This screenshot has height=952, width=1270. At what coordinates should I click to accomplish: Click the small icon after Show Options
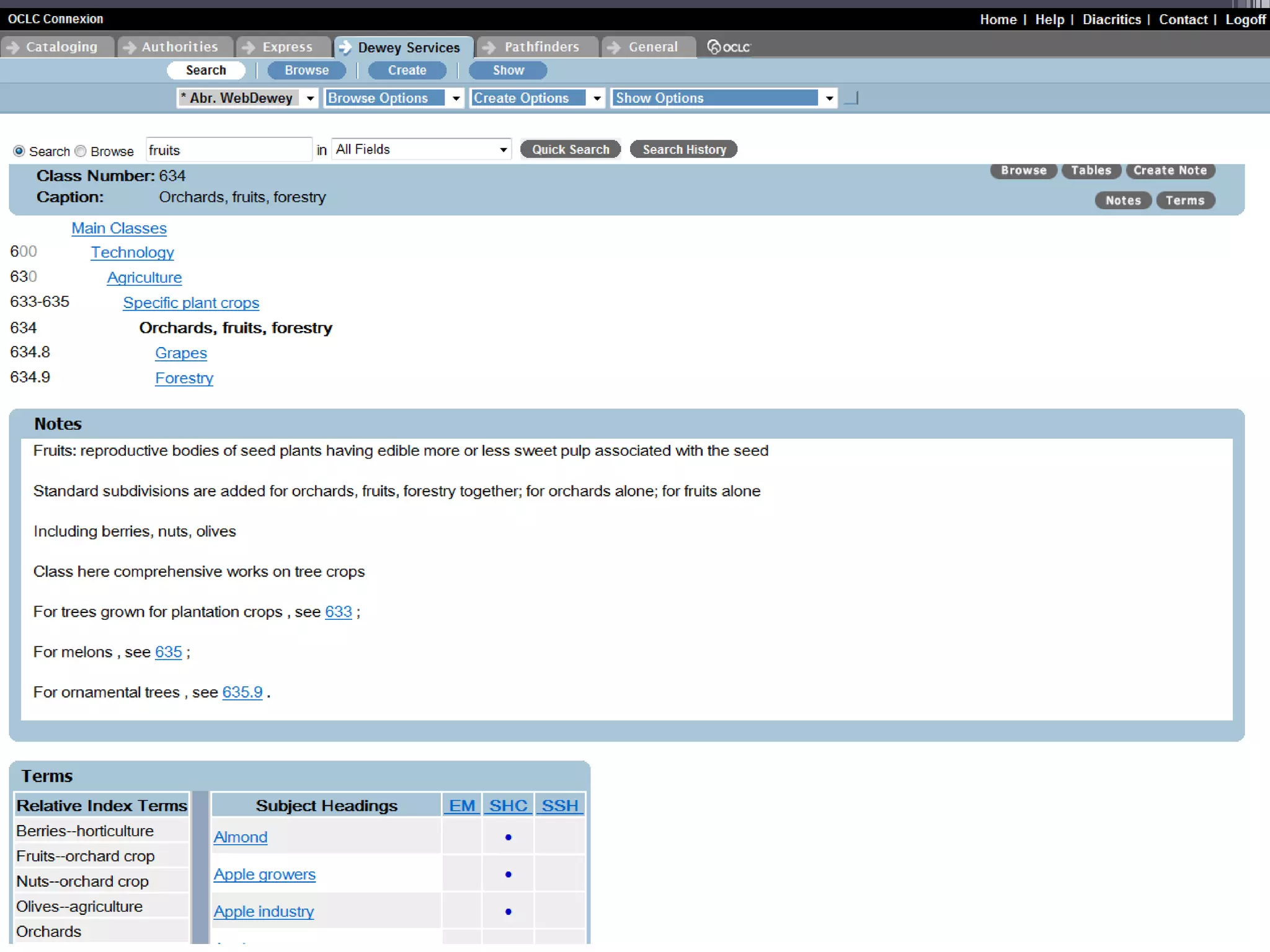coord(851,98)
